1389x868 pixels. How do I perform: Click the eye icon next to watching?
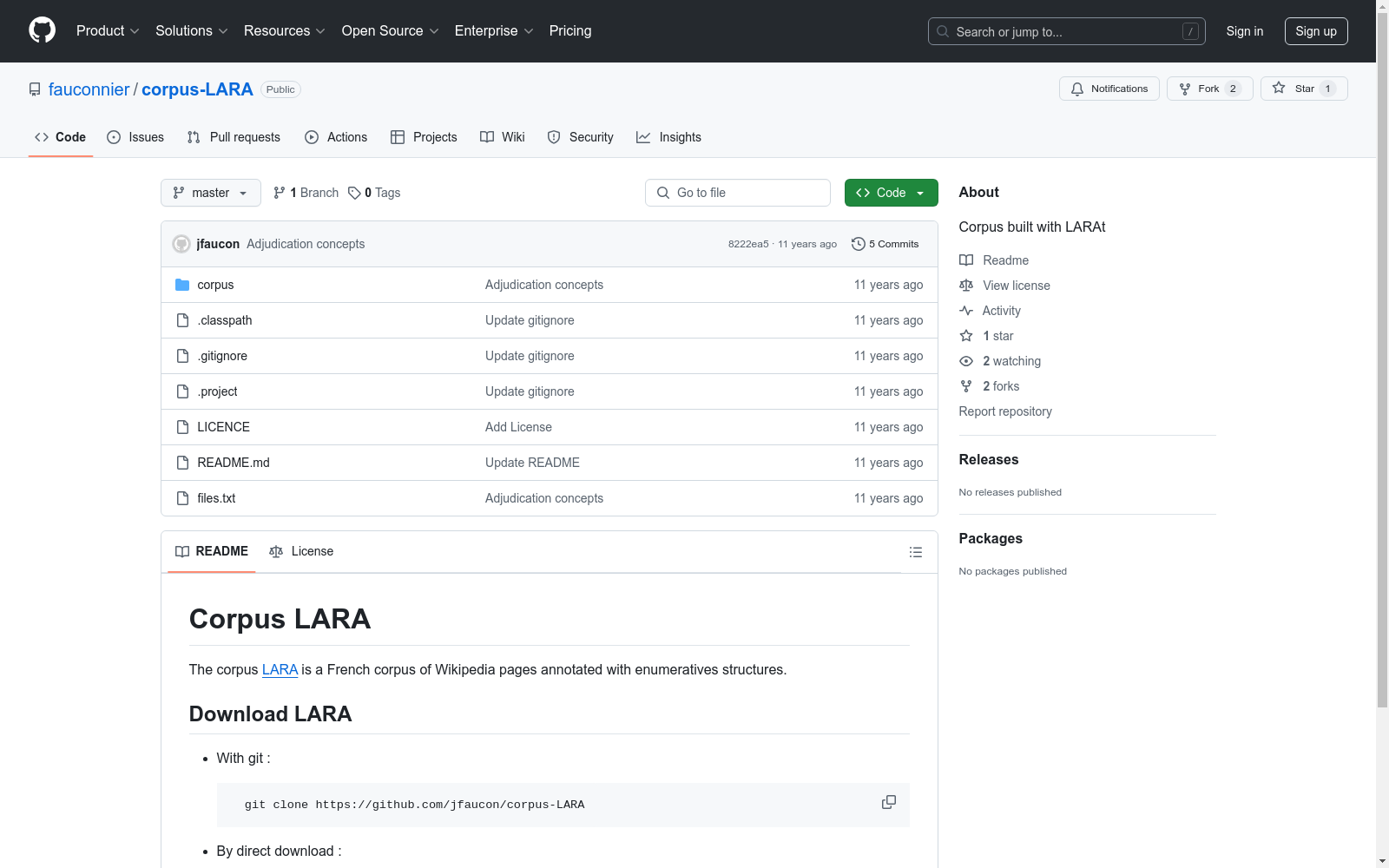(966, 361)
